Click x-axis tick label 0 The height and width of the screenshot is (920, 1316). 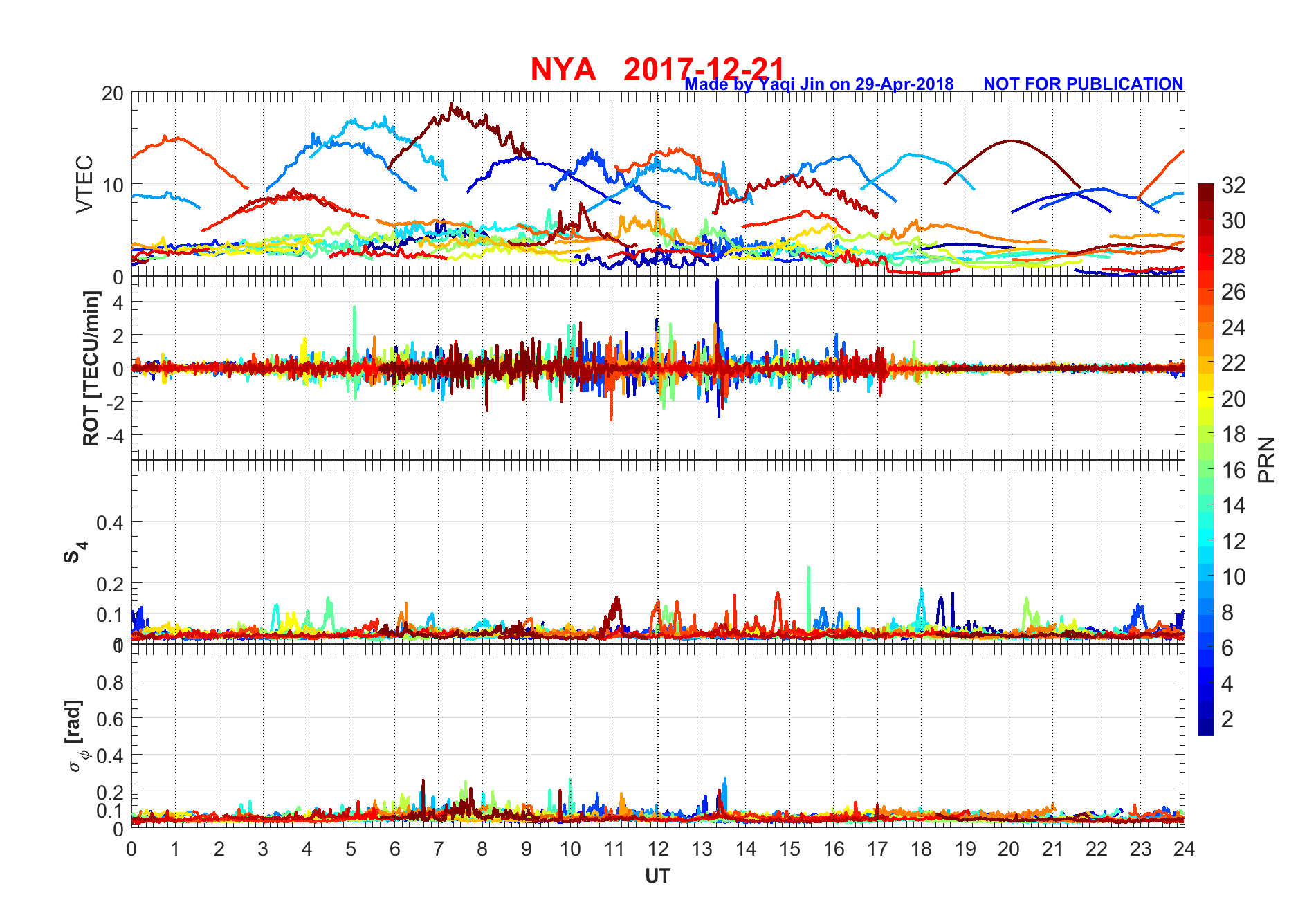click(131, 849)
